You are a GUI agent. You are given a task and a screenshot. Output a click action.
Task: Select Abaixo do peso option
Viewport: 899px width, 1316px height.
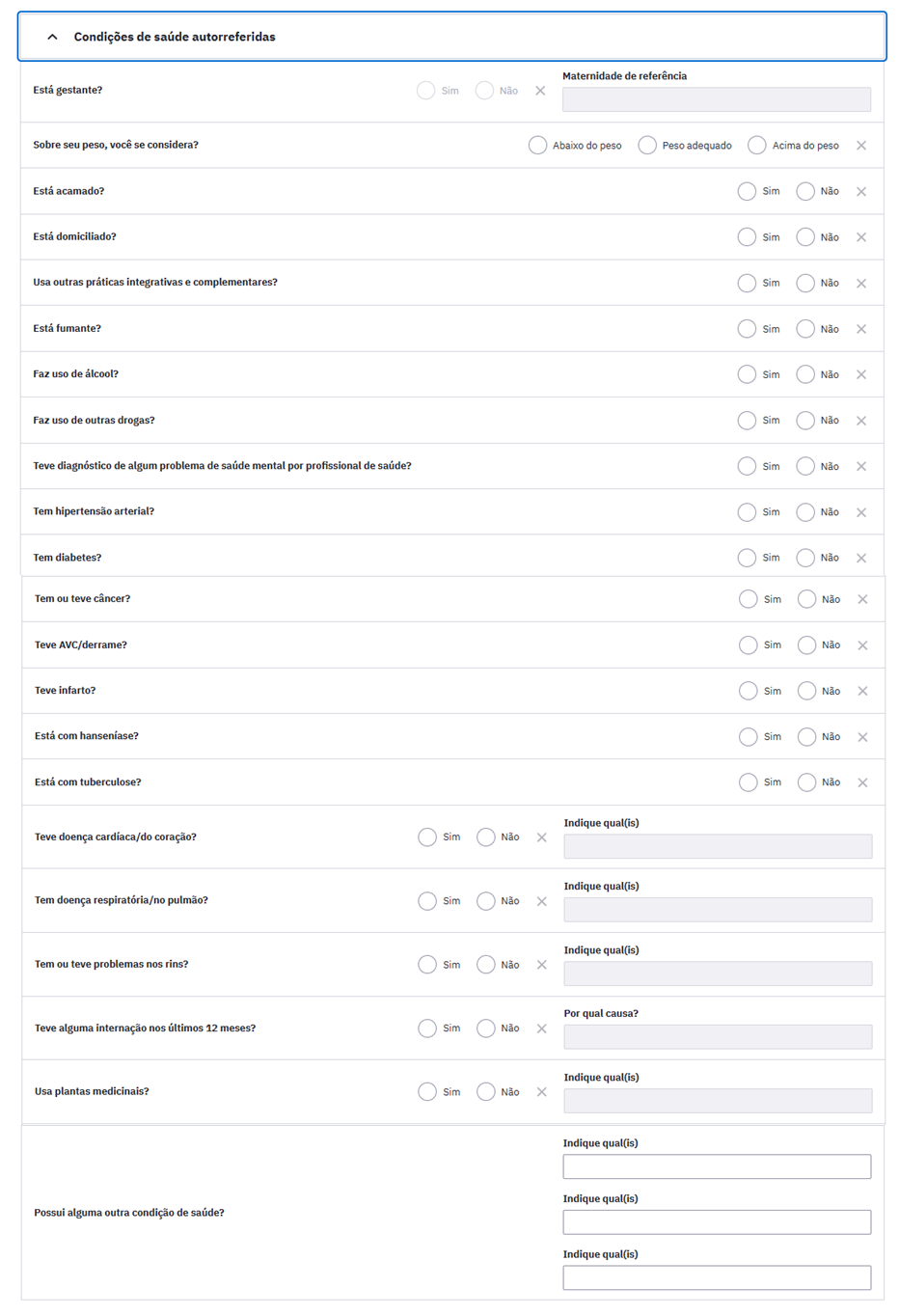coord(537,146)
